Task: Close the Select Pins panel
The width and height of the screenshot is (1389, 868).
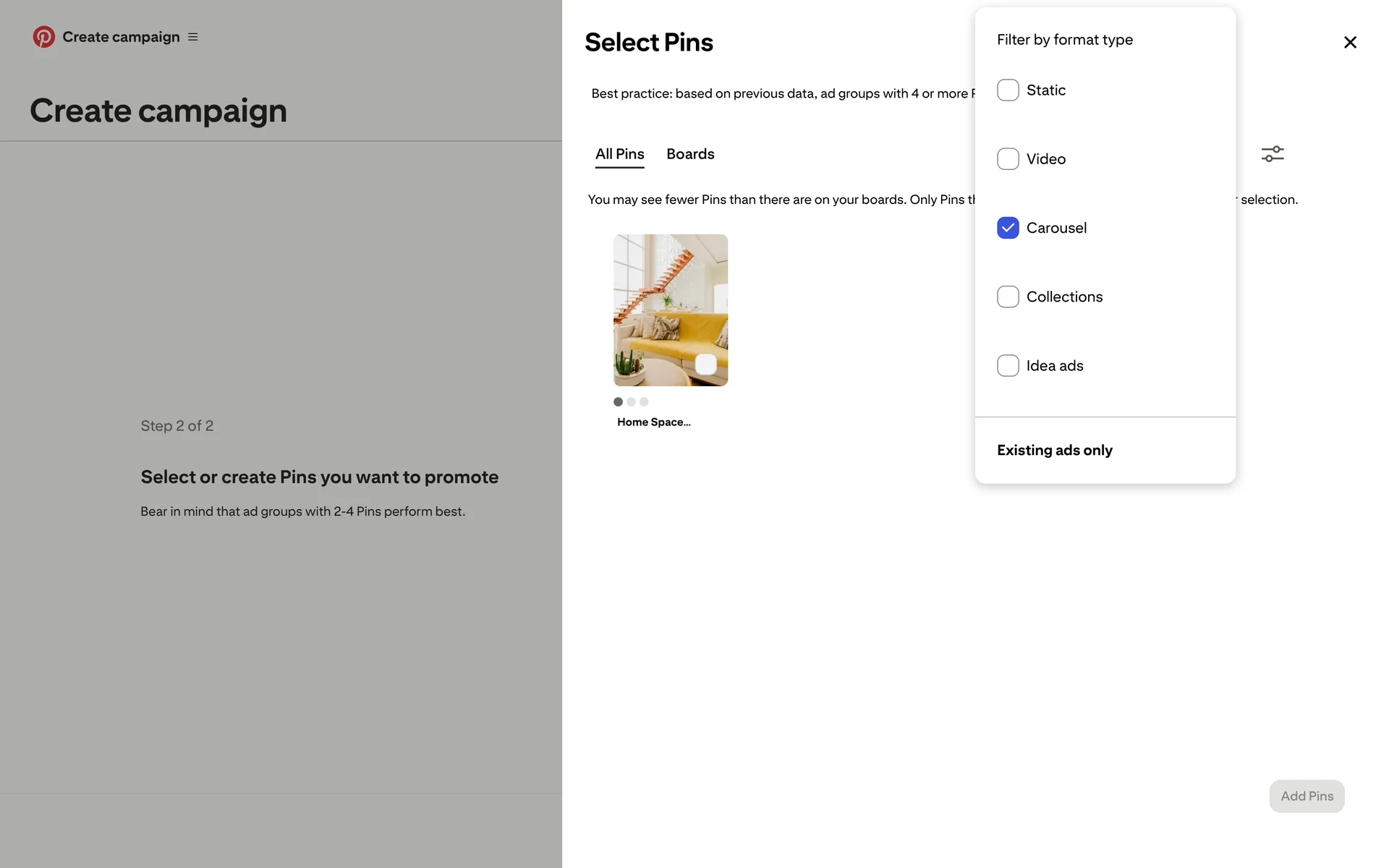Action: tap(1350, 43)
